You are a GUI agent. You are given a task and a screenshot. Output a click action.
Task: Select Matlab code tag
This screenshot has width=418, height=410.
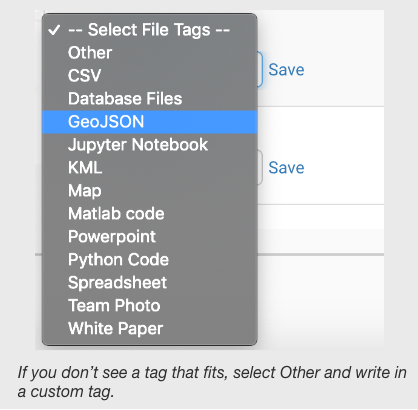[149, 214]
